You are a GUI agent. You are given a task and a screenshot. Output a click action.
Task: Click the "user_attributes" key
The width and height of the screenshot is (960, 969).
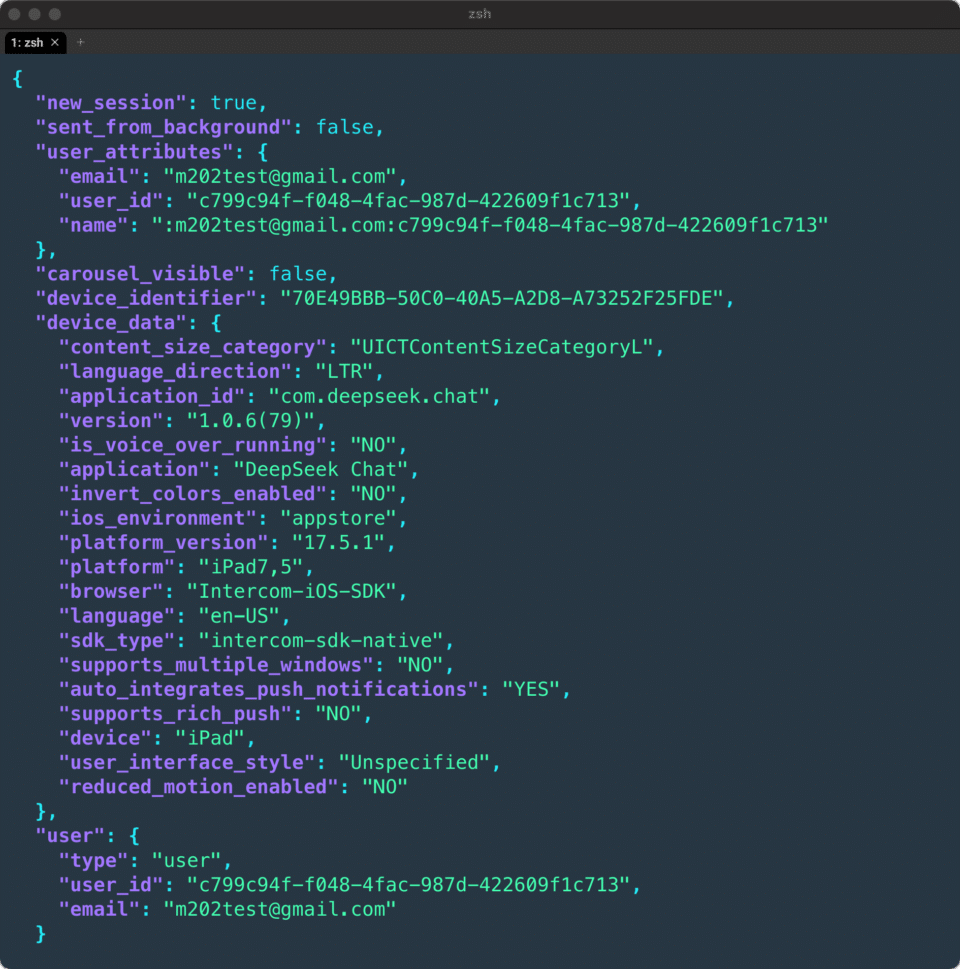pyautogui.click(x=128, y=151)
